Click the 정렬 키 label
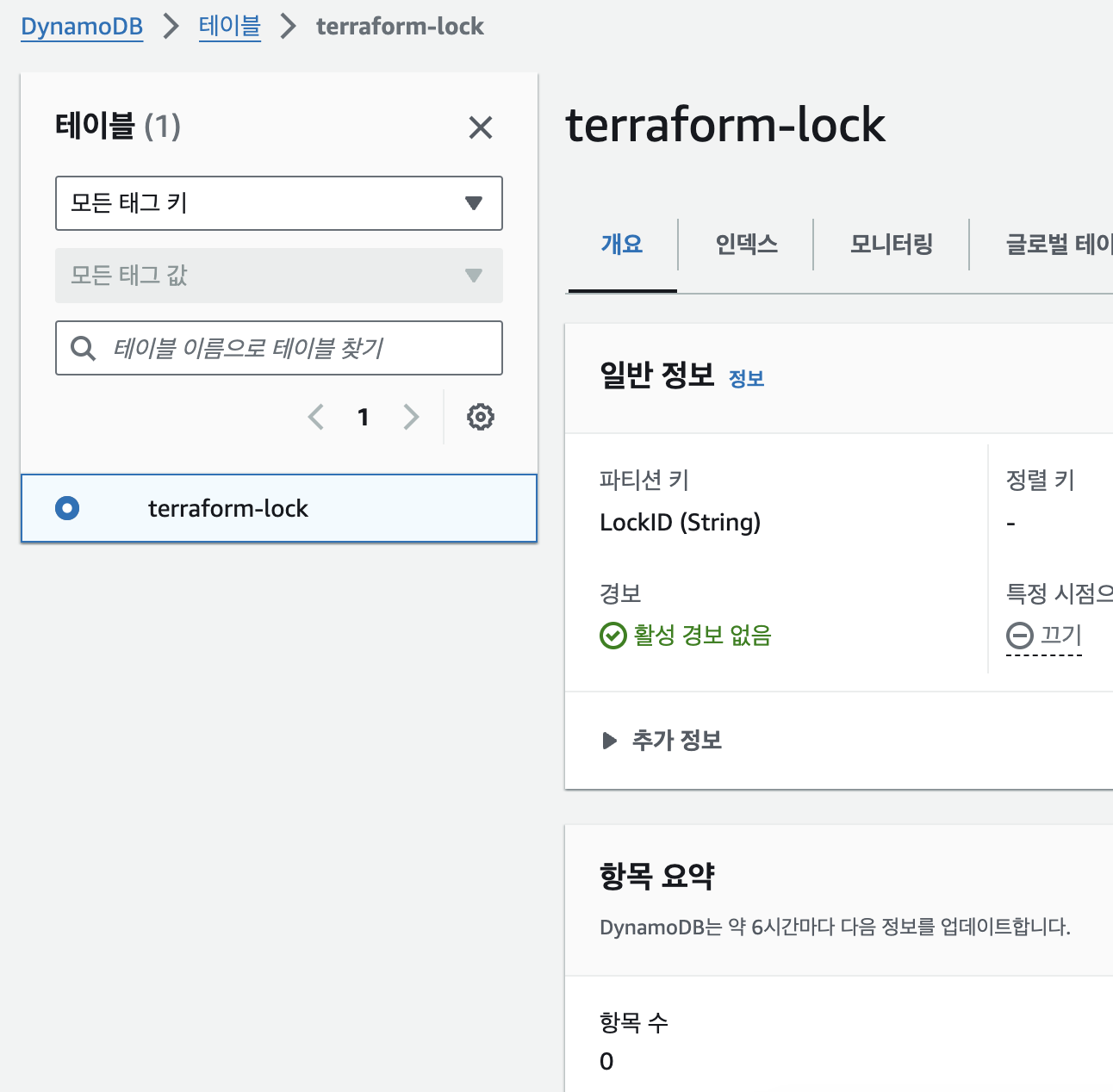Viewport: 1113px width, 1092px height. coord(1040,480)
